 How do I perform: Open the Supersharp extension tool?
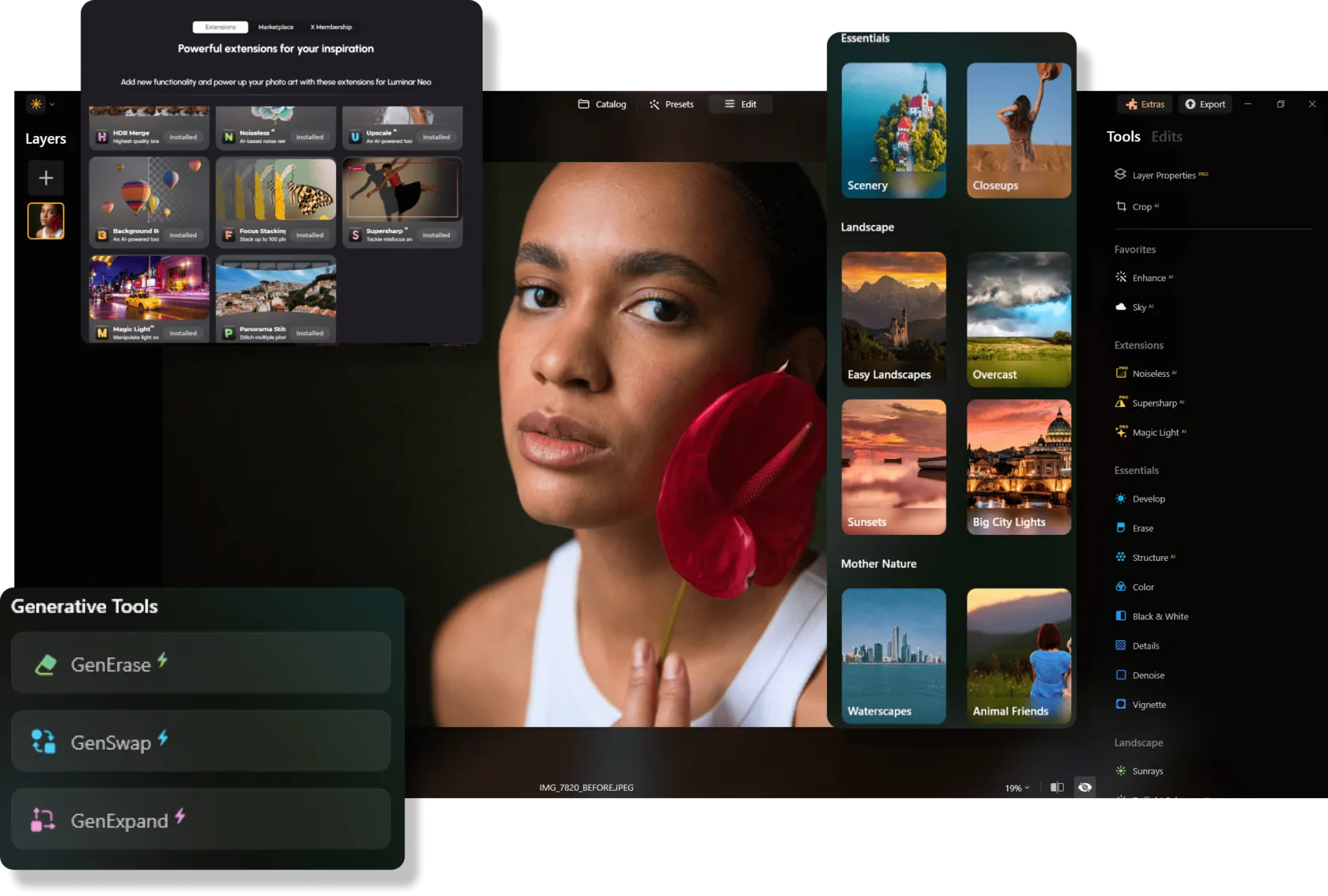(1153, 403)
